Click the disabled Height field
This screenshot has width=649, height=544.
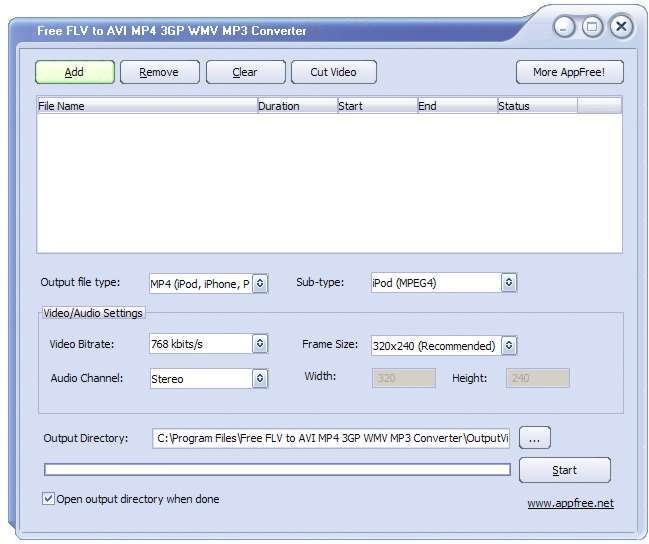(538, 378)
